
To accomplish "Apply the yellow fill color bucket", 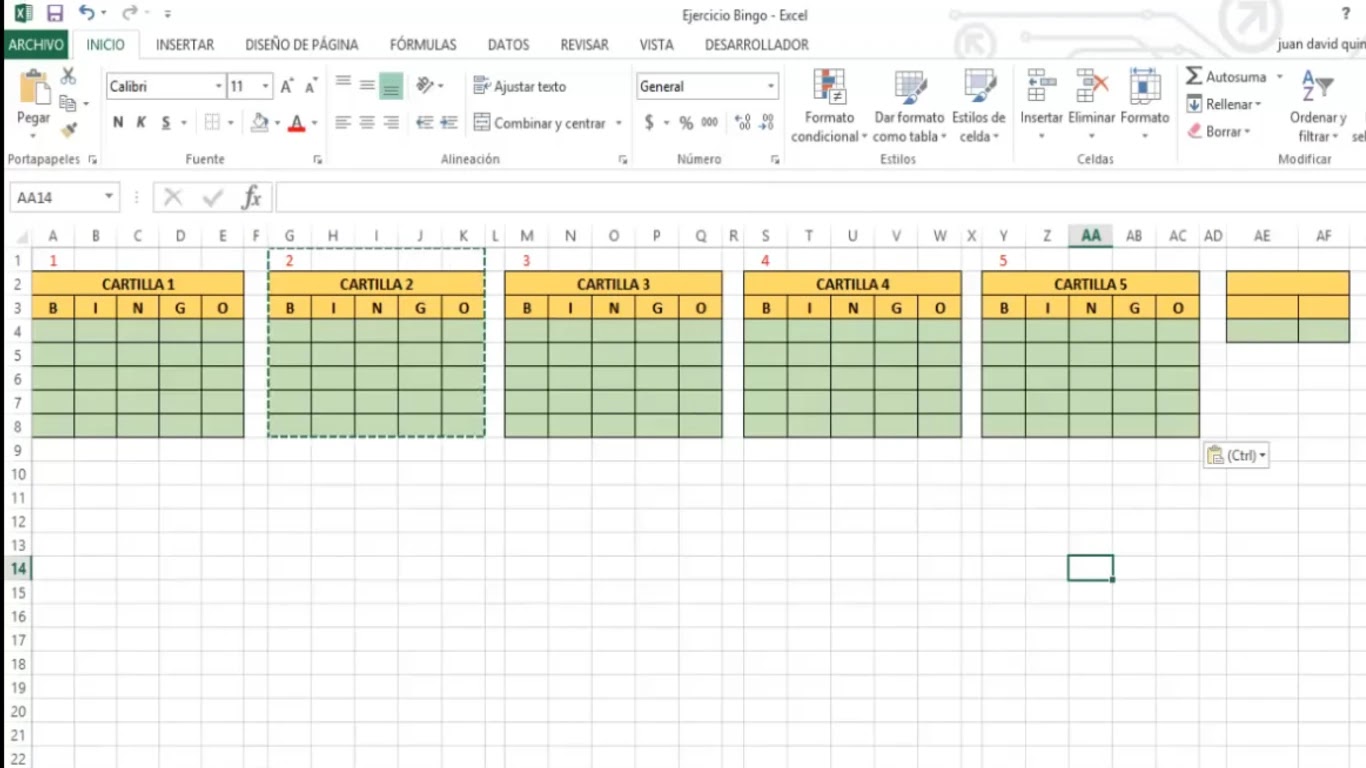I will 260,123.
